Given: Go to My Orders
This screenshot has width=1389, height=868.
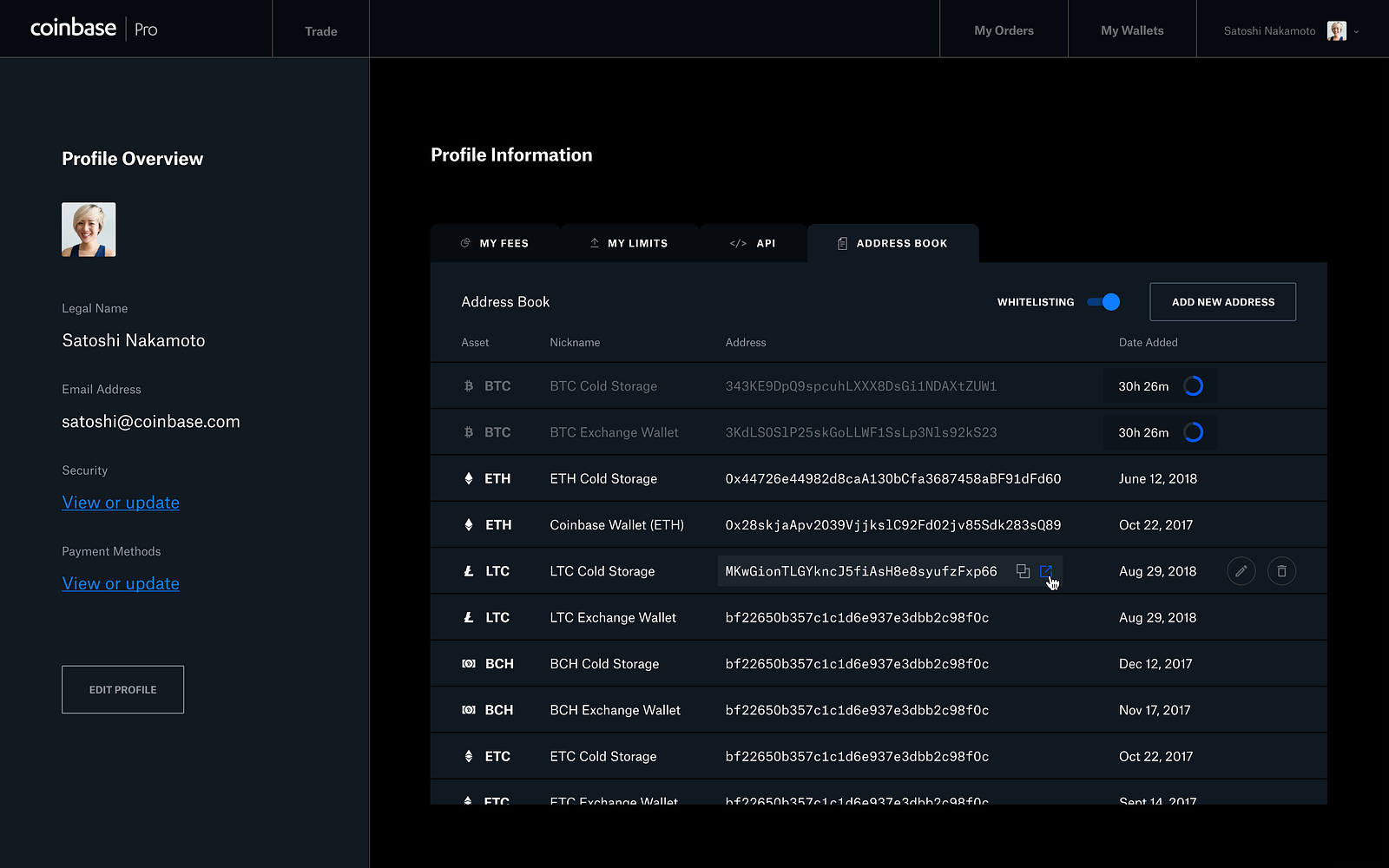Looking at the screenshot, I should [x=1004, y=30].
